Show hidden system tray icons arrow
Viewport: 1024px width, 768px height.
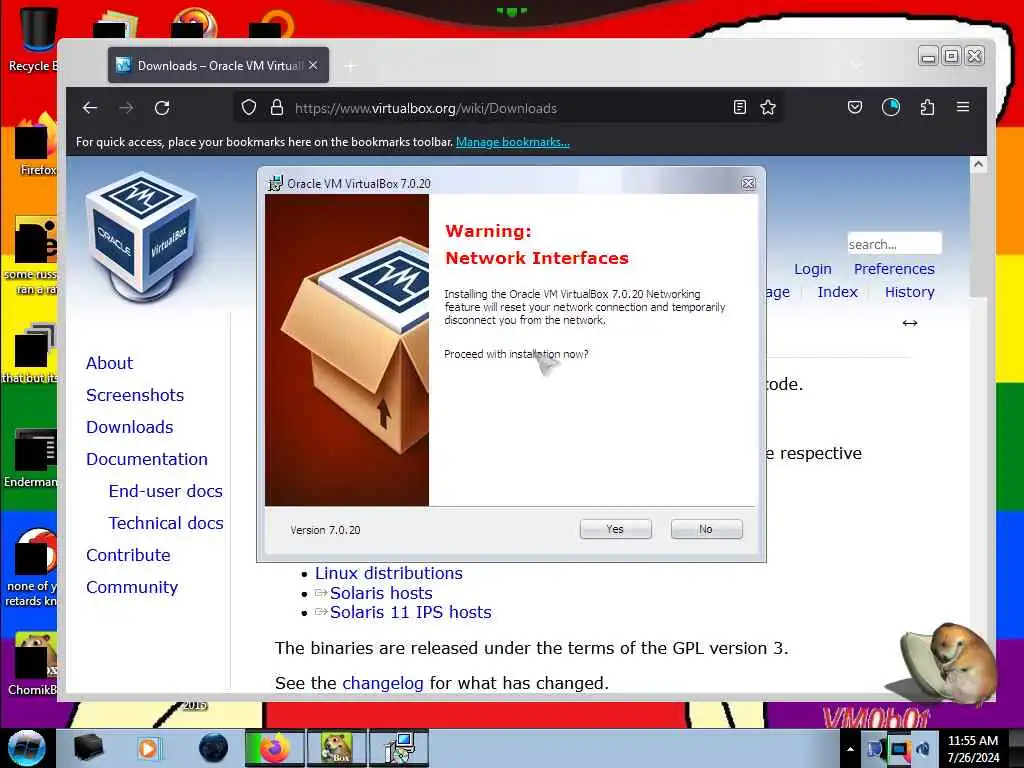850,749
